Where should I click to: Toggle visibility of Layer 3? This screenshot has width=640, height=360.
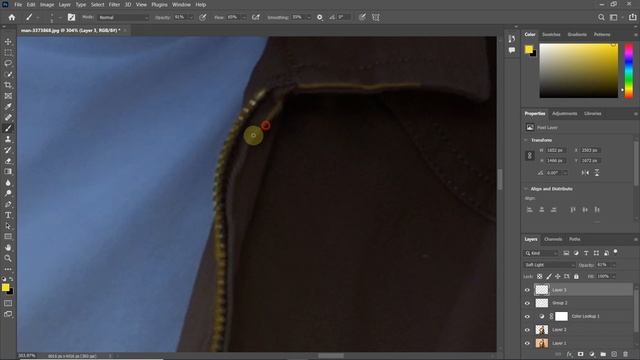[x=527, y=290]
